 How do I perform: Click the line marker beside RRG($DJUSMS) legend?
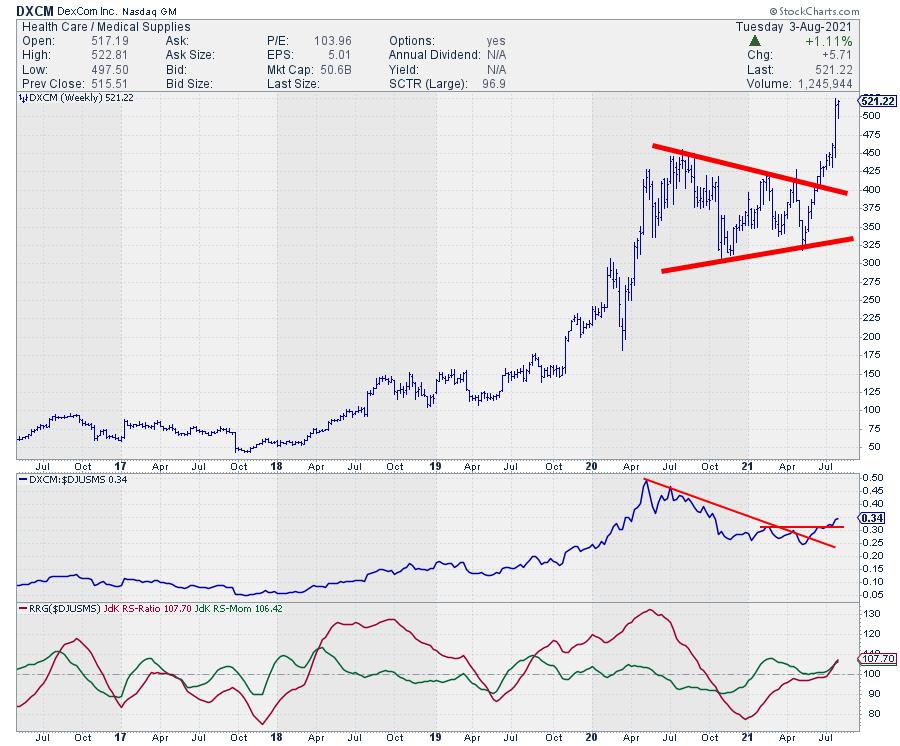[21, 607]
